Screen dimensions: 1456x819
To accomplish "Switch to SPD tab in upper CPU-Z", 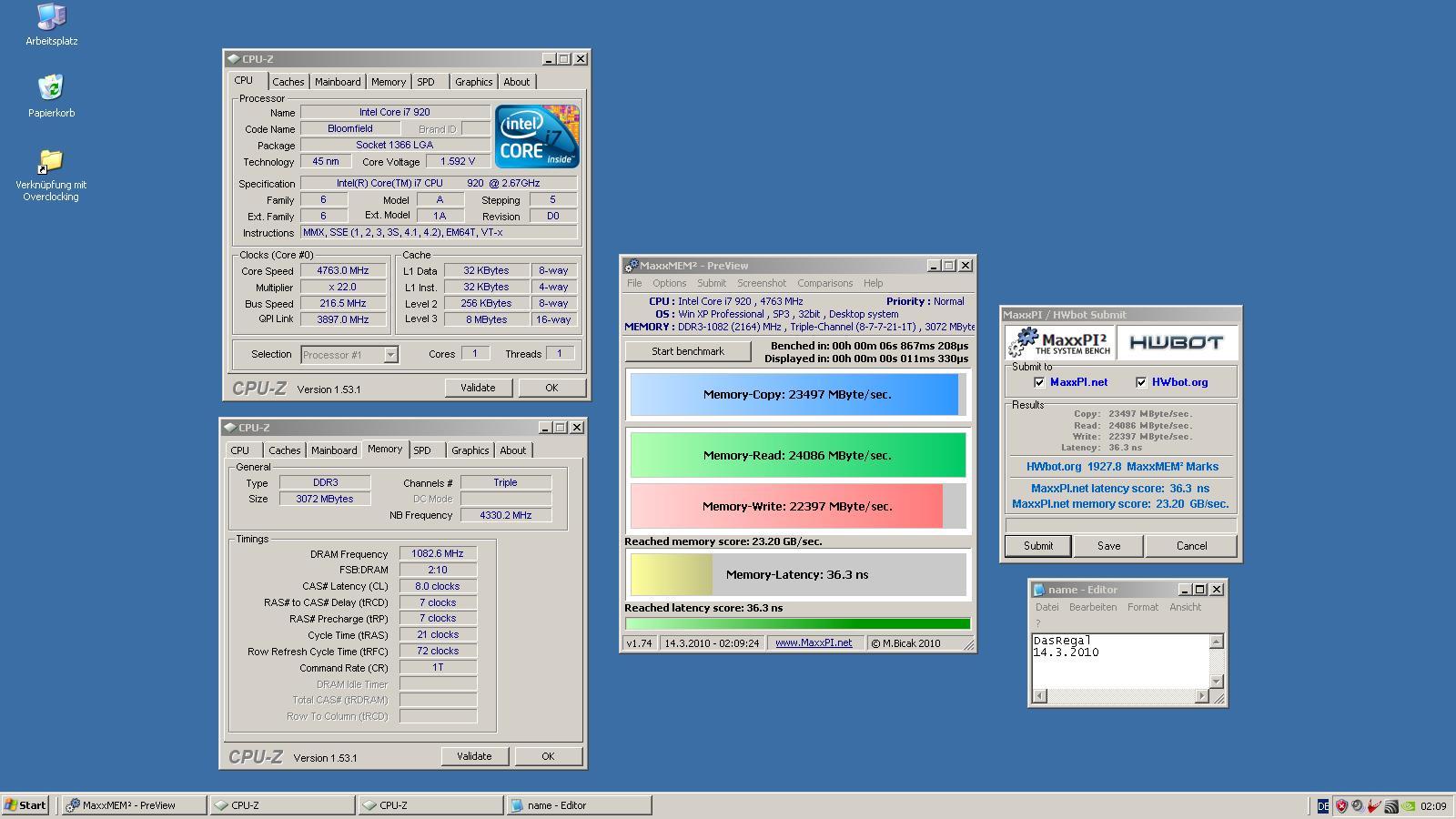I will click(426, 82).
